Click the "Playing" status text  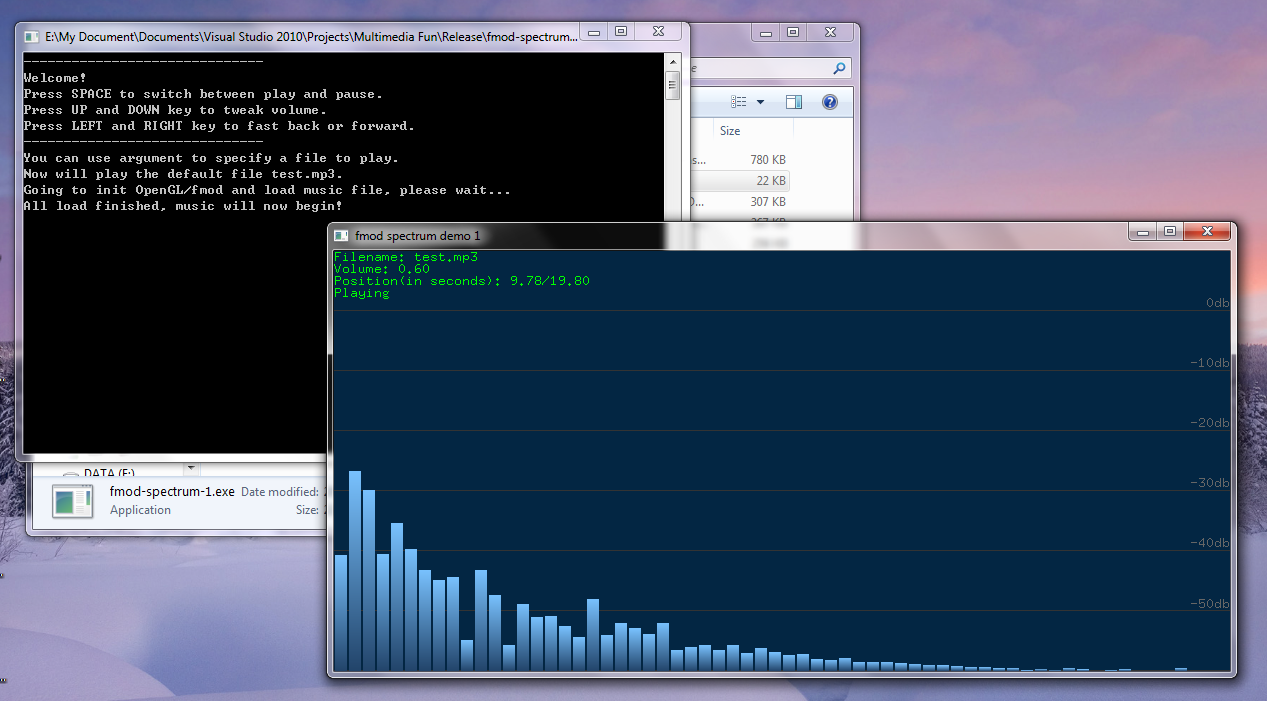(362, 293)
